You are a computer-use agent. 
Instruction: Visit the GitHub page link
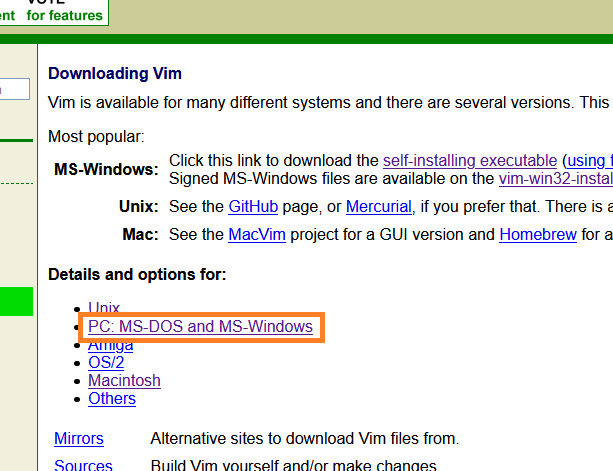coord(253,206)
